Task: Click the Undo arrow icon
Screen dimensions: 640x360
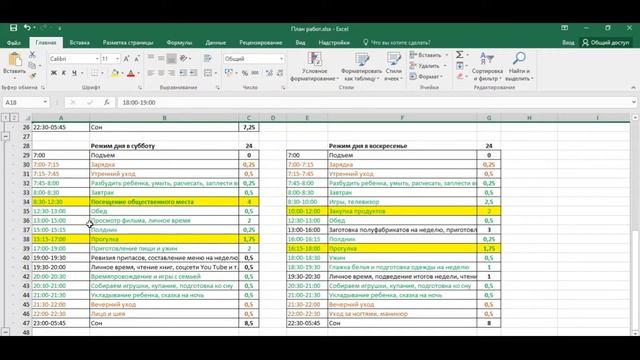Action: (27, 28)
